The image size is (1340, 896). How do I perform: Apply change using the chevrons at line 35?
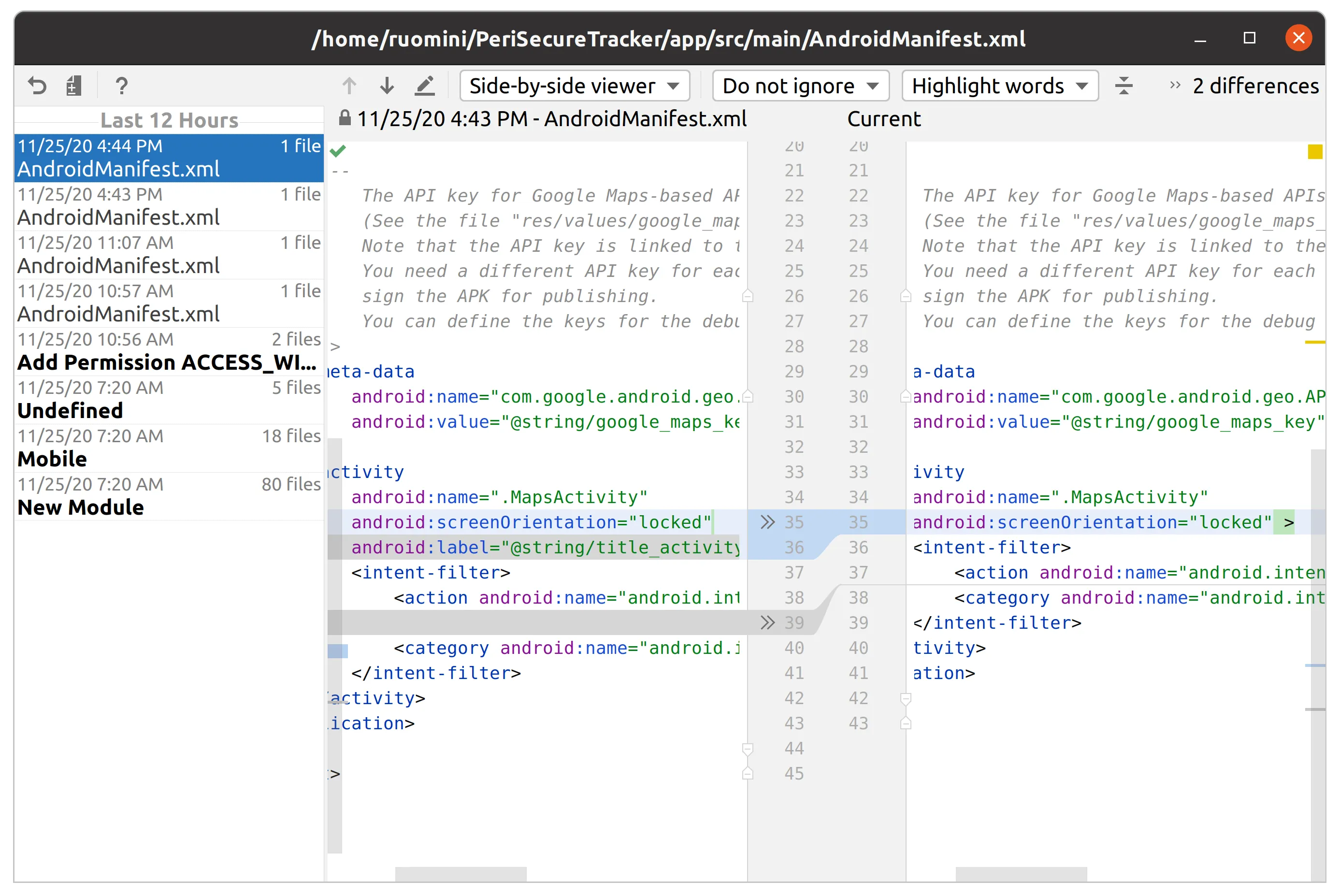point(767,522)
